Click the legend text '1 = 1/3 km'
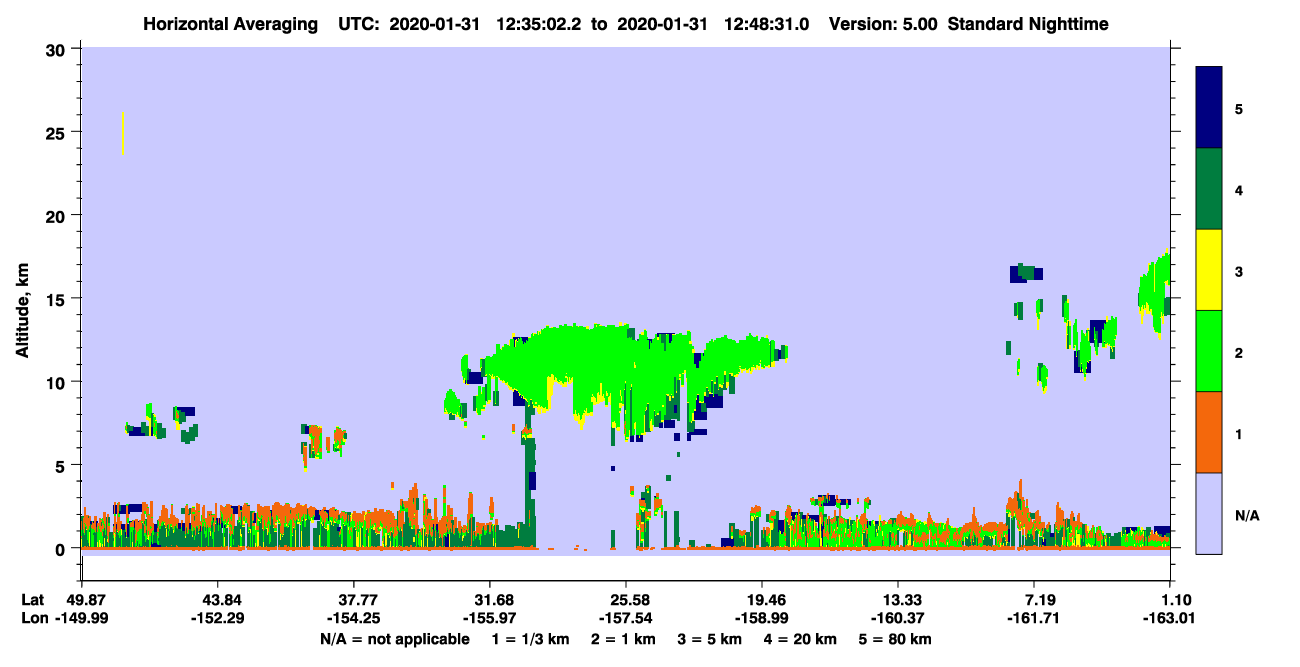 (x=531, y=639)
